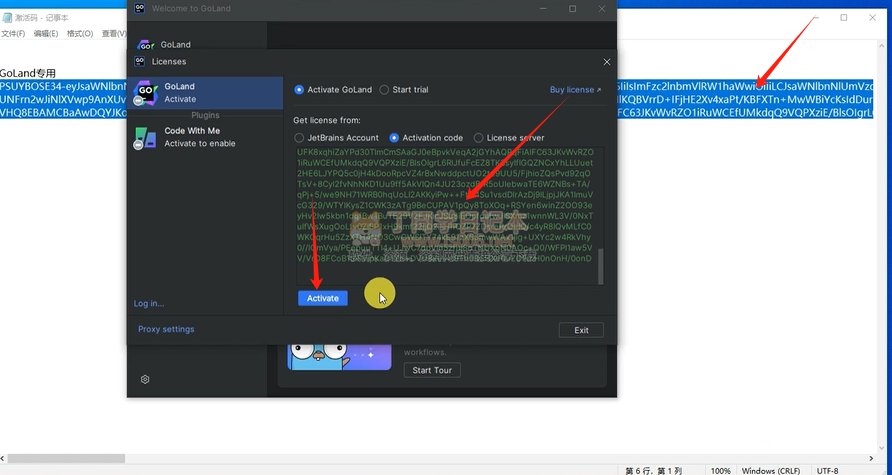Select the Start trial radio option
Viewport: 892px width, 475px height.
[x=404, y=89]
